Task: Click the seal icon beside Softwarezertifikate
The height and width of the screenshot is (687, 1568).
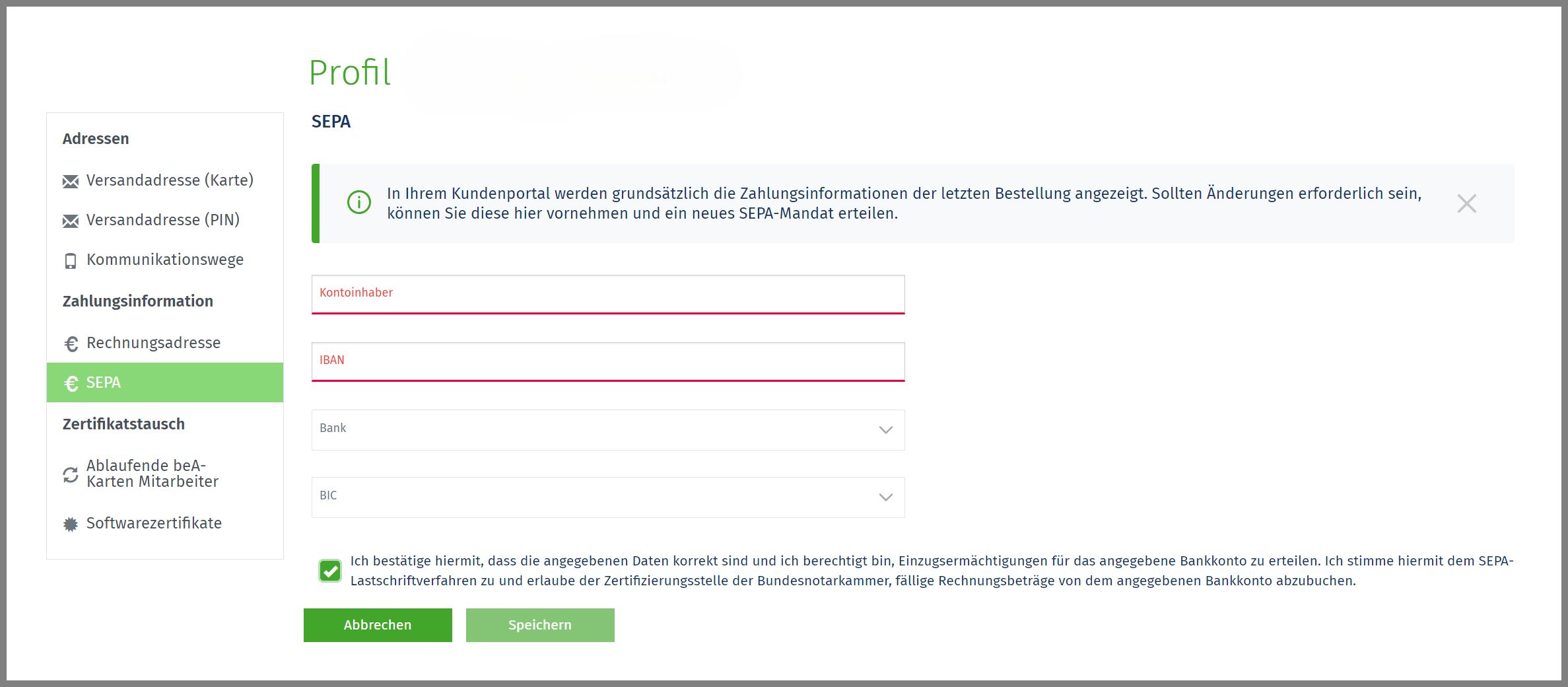Action: [71, 524]
